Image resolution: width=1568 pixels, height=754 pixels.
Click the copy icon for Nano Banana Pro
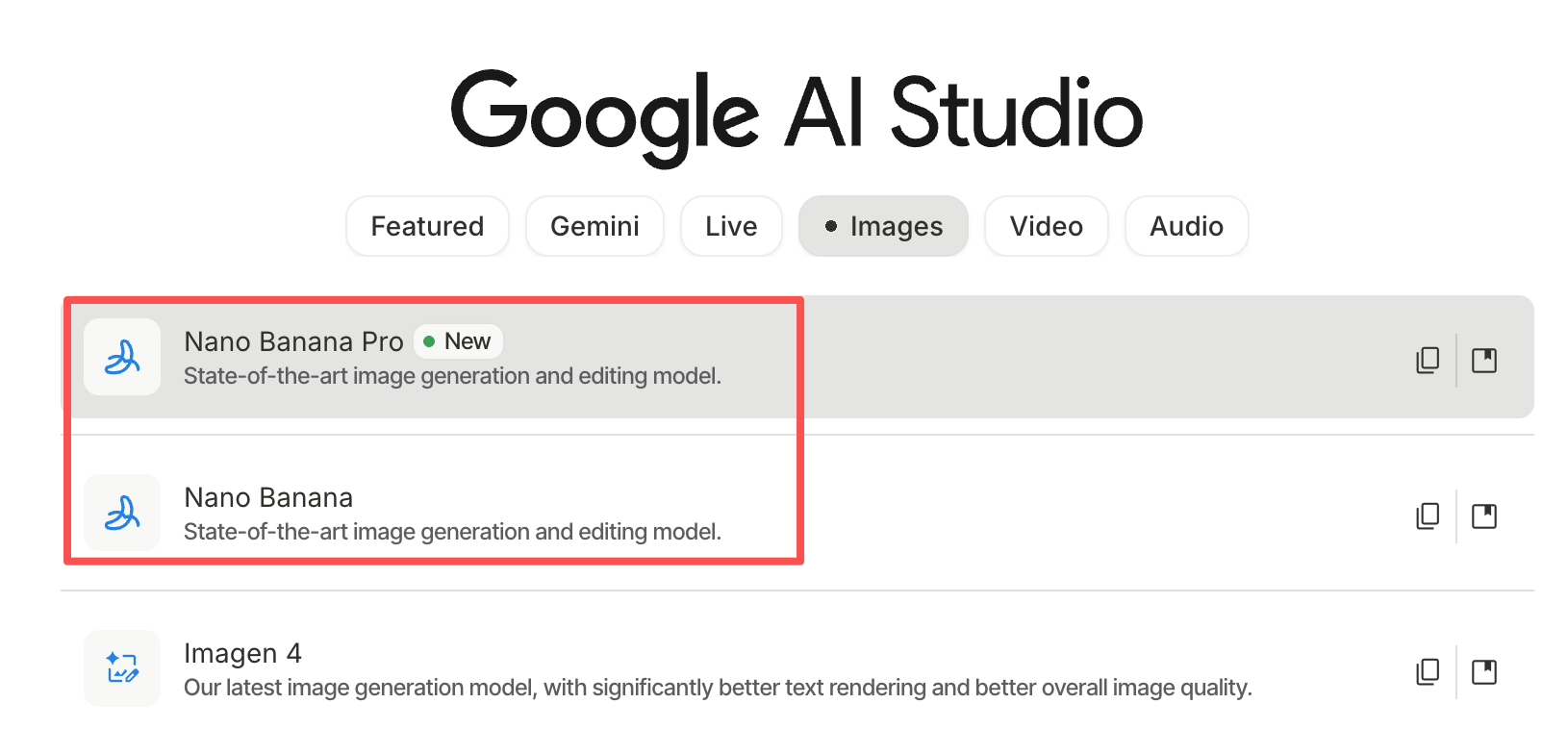pos(1428,361)
